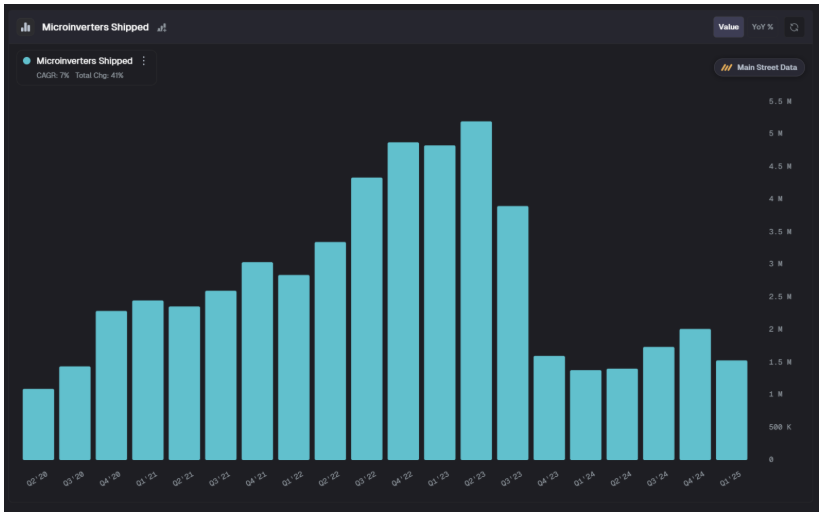The width and height of the screenshot is (822, 518).
Task: Click the Q3'22 x-axis label
Action: [365, 478]
